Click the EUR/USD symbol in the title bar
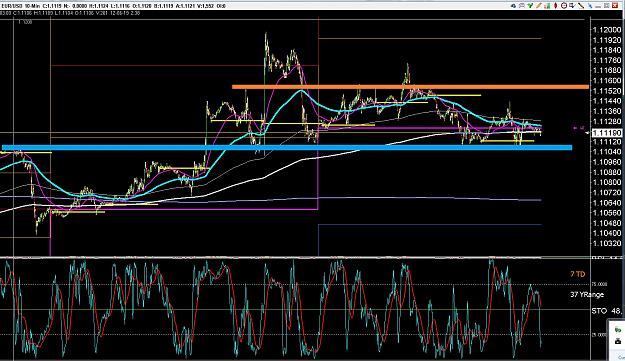Screen dimensions: 625x361 tap(12, 6)
